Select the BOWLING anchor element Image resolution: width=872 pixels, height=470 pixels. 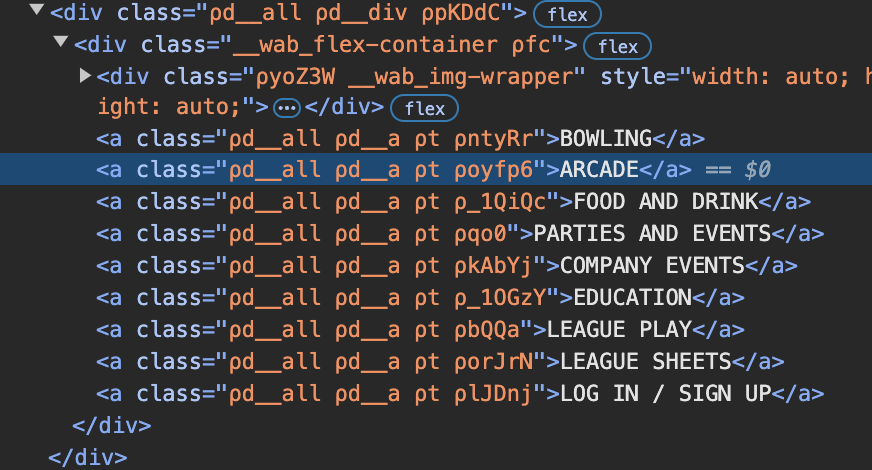pos(606,138)
